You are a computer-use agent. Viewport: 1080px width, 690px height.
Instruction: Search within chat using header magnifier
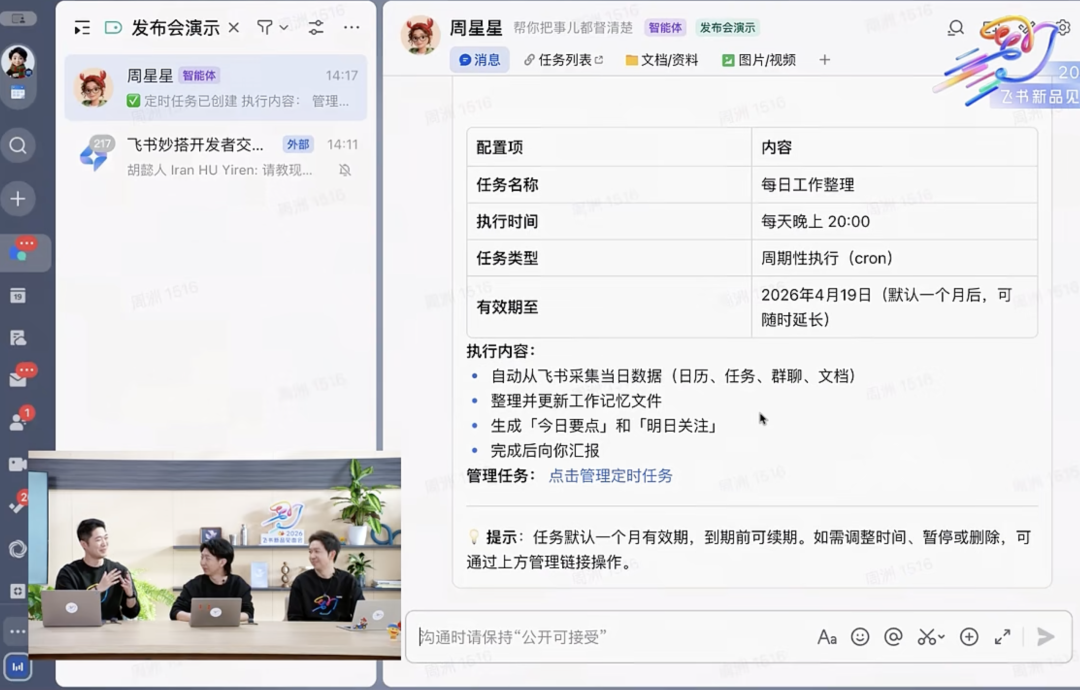pyautogui.click(x=956, y=28)
